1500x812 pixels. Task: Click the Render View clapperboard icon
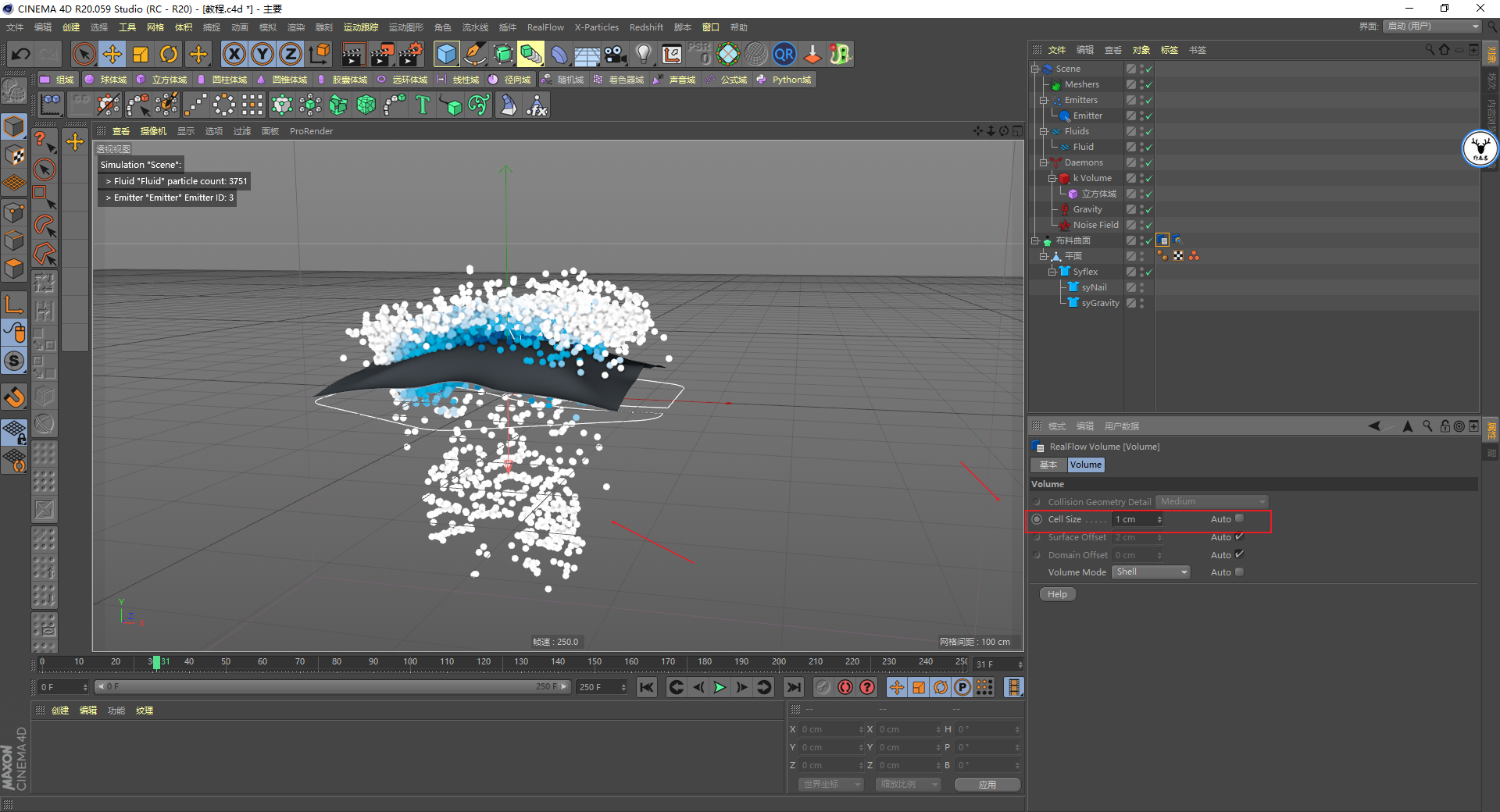pyautogui.click(x=353, y=54)
